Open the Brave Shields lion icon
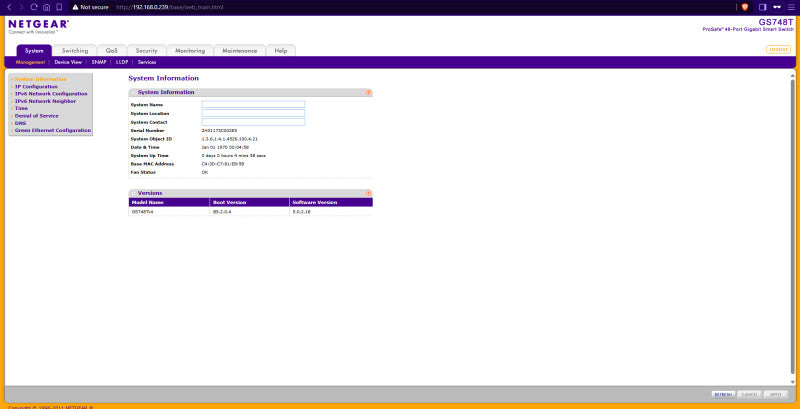Screen dimensions: 800x409 (x=744, y=7)
